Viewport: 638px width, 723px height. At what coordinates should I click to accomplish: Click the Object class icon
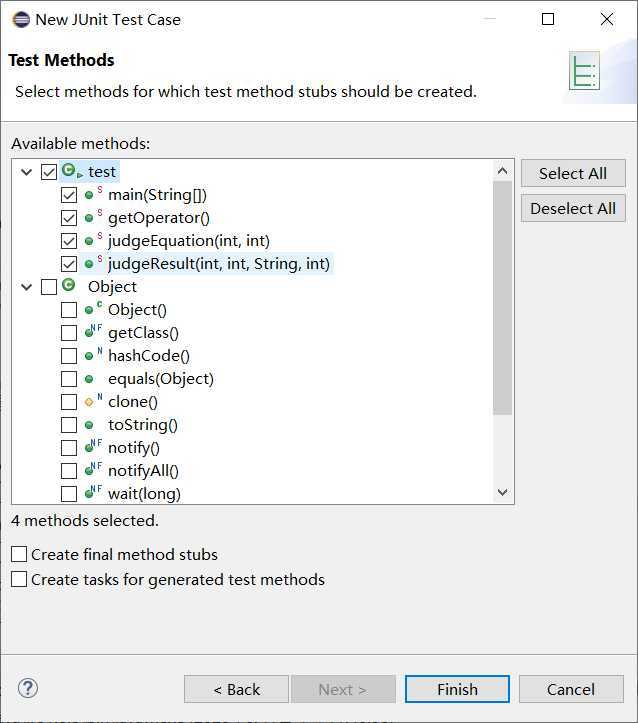69,286
